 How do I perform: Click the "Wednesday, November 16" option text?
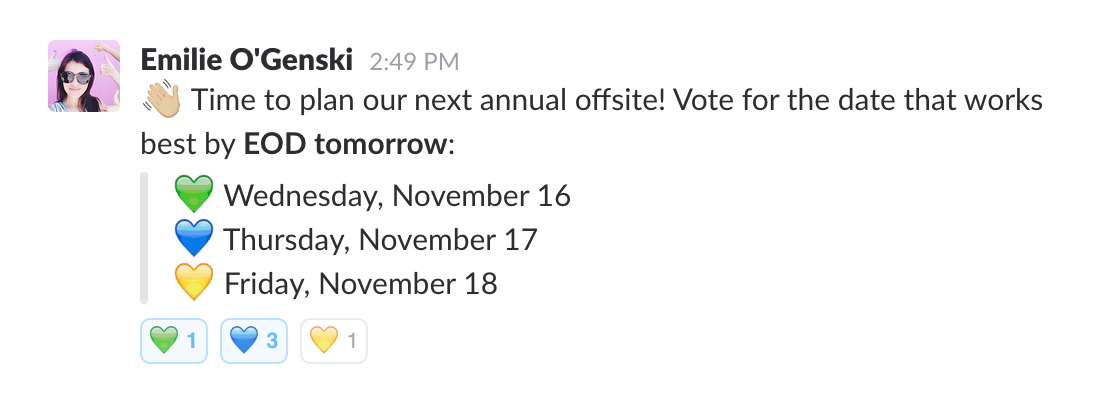coord(397,195)
